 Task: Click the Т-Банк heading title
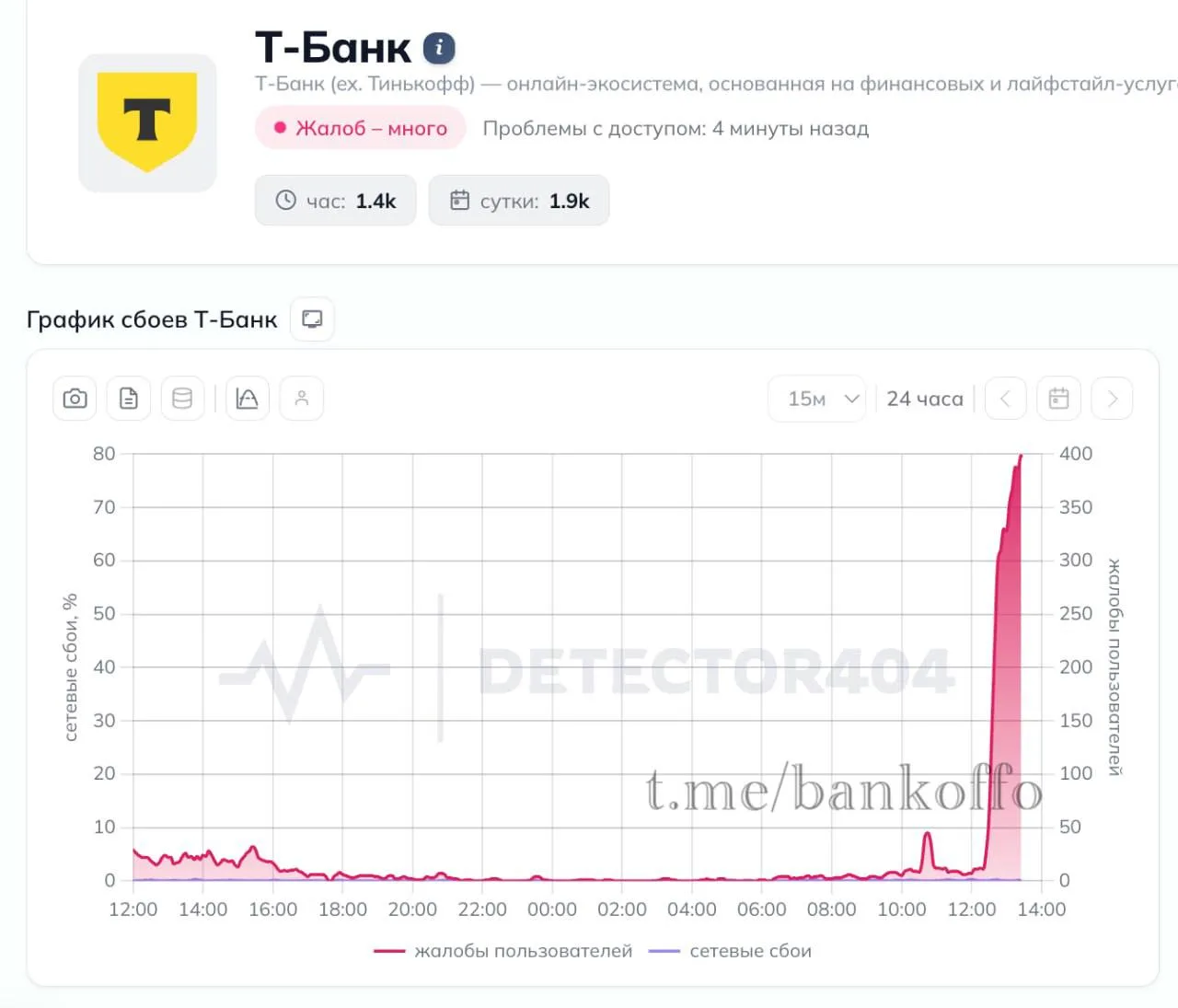tap(333, 48)
